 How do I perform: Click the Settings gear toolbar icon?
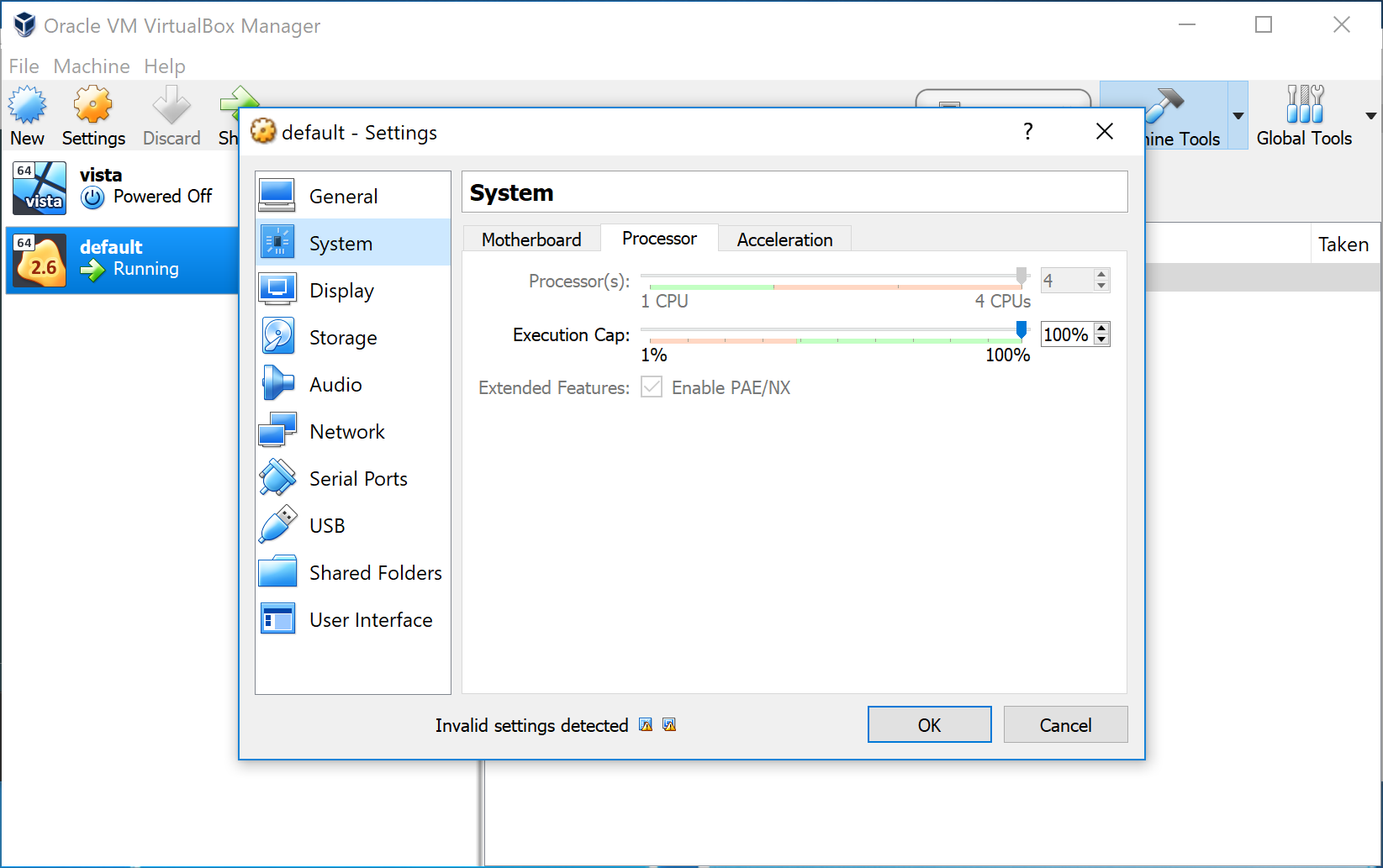(92, 105)
